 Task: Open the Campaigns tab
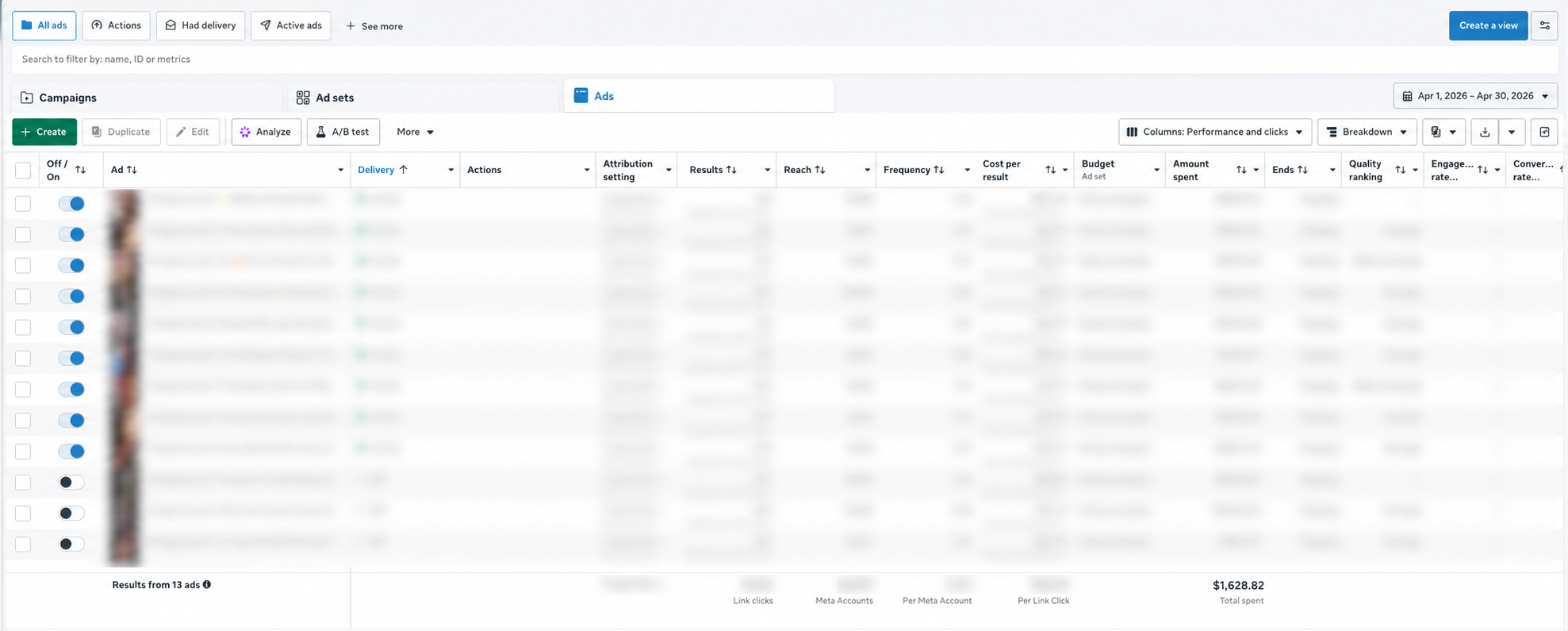[x=147, y=97]
